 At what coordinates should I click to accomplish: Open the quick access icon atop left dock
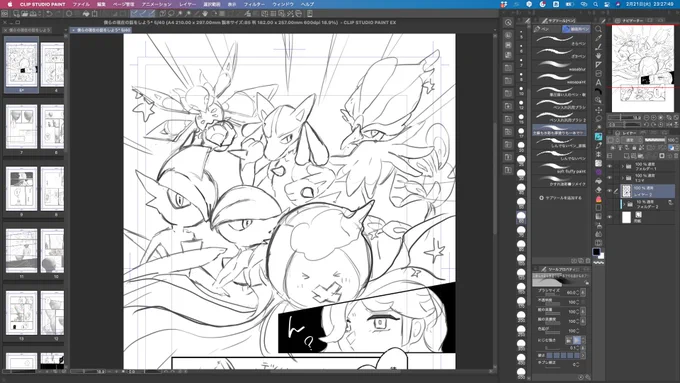click(x=508, y=22)
